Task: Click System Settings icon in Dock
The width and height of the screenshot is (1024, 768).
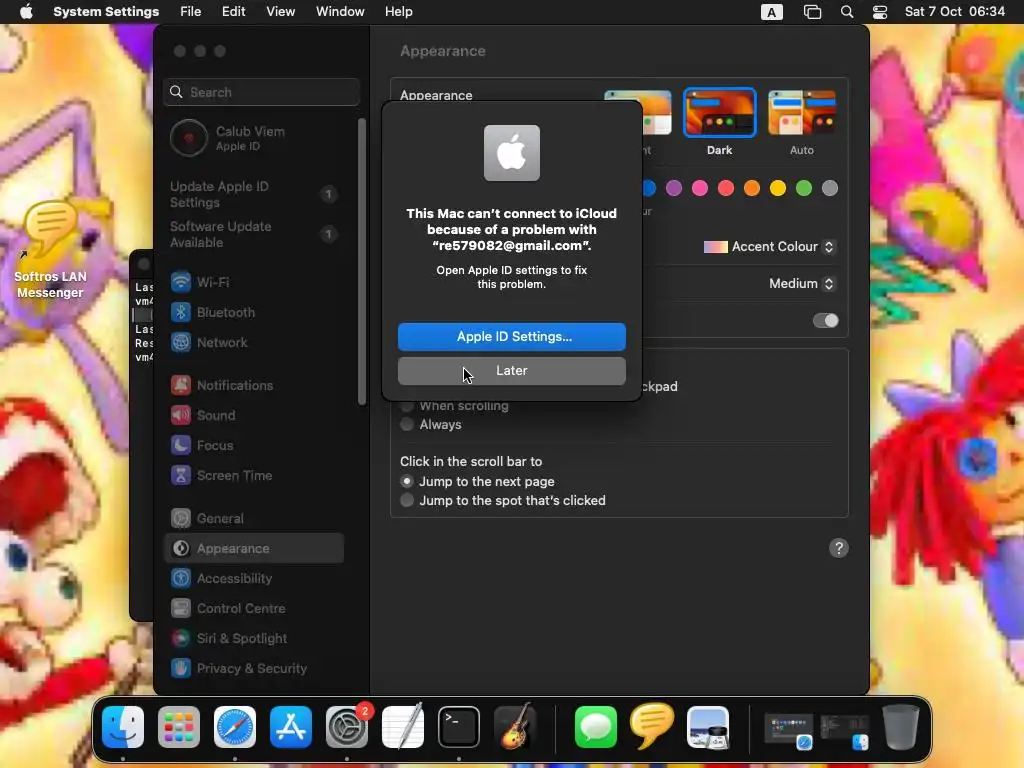Action: click(x=347, y=727)
